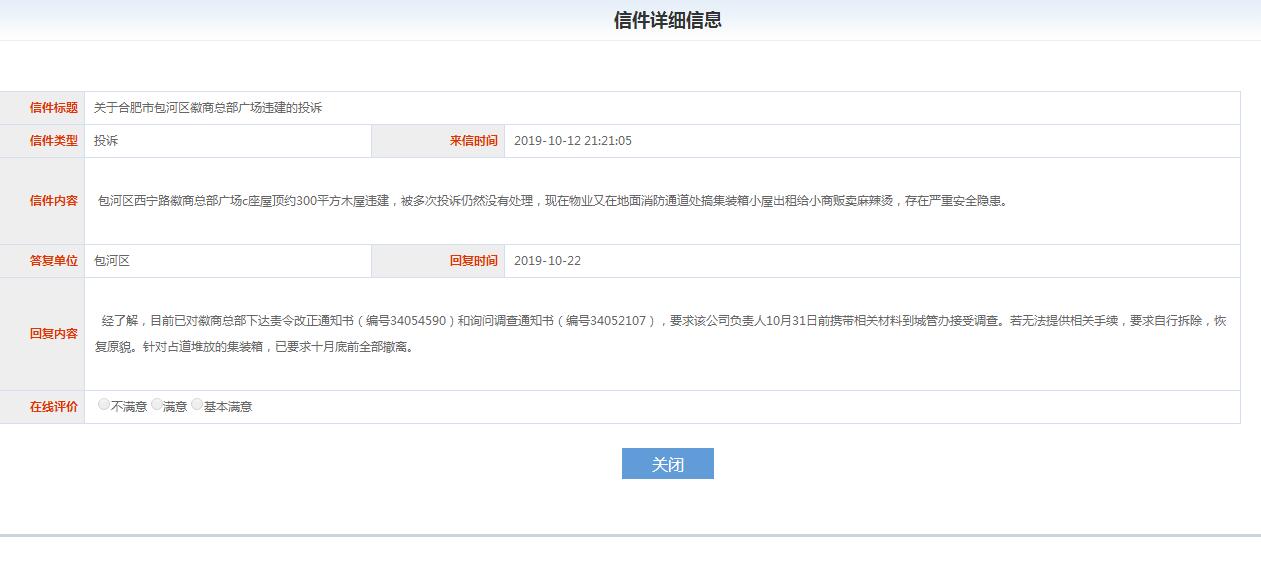The height and width of the screenshot is (572, 1261).
Task: Select the 不满意 radio button
Action: (x=104, y=405)
